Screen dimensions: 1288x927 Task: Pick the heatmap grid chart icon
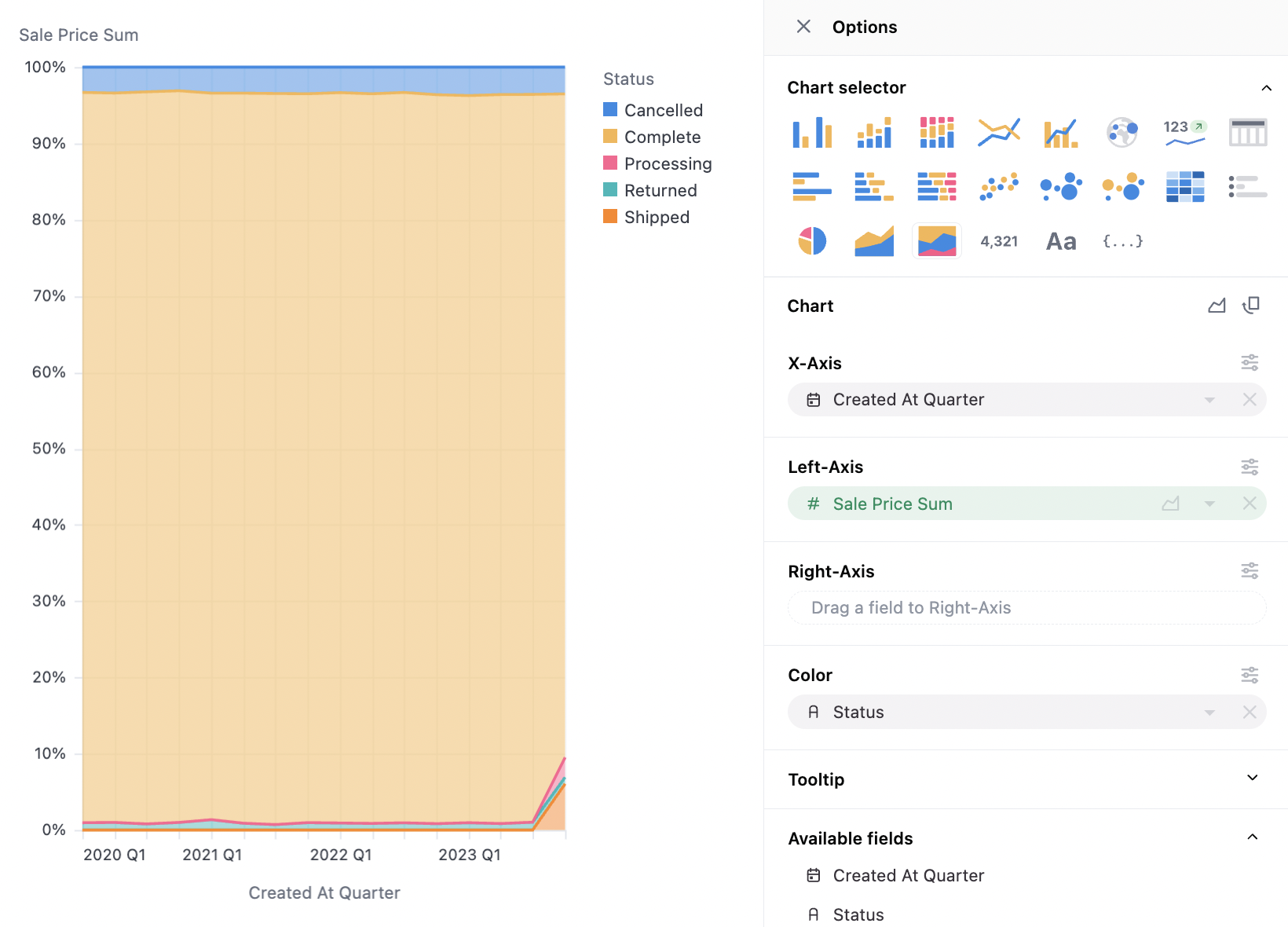click(1185, 187)
